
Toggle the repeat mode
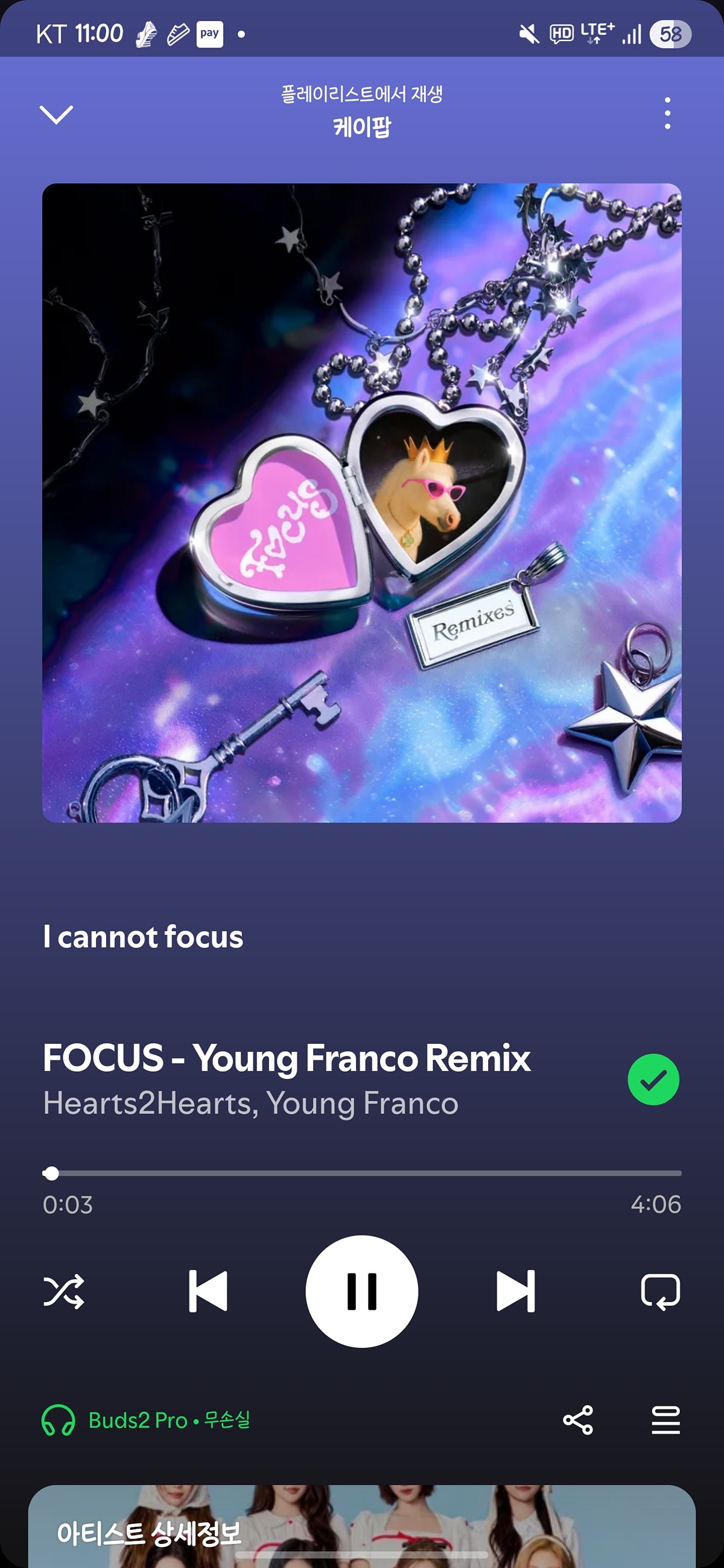point(661,1291)
